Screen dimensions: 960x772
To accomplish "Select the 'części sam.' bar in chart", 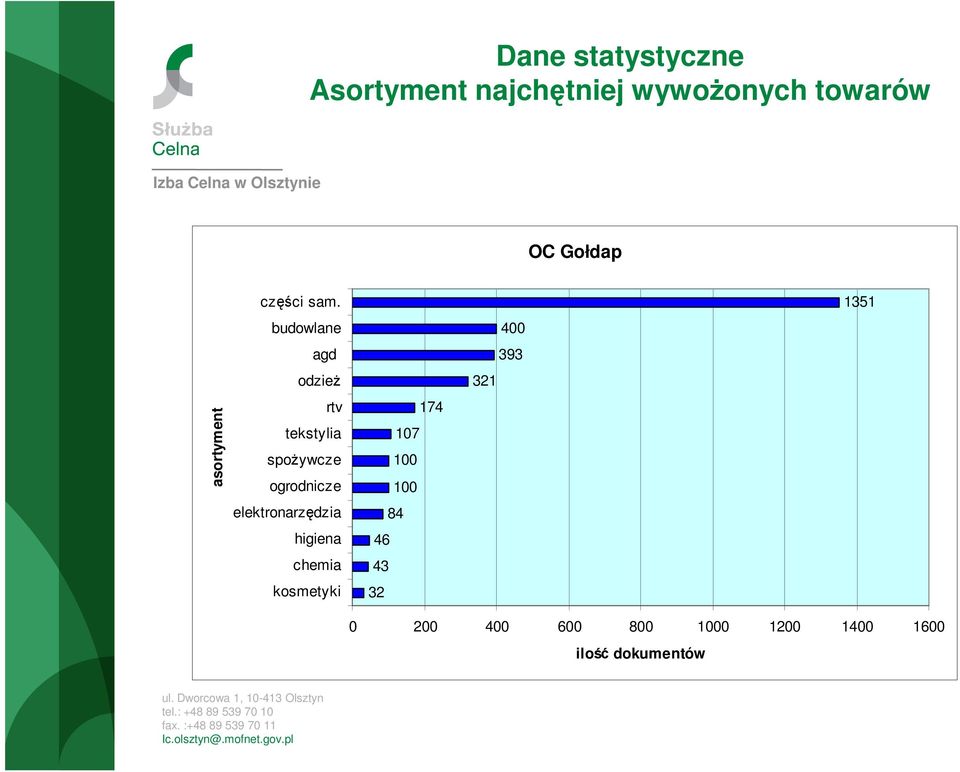I will (x=596, y=302).
